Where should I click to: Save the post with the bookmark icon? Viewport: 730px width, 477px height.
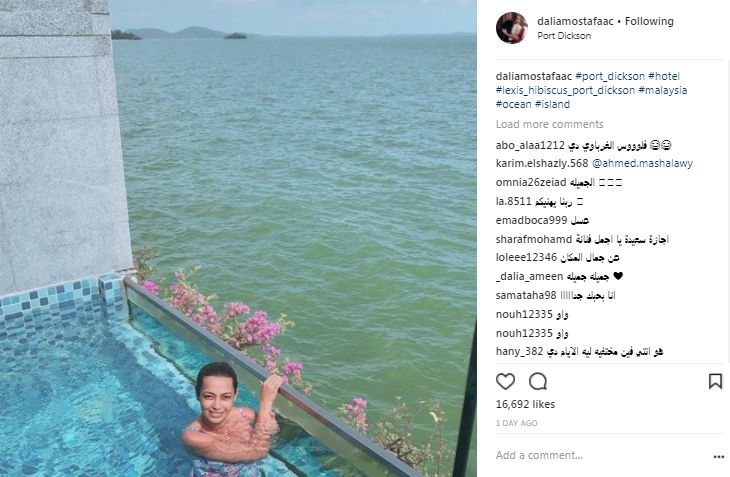click(x=715, y=382)
